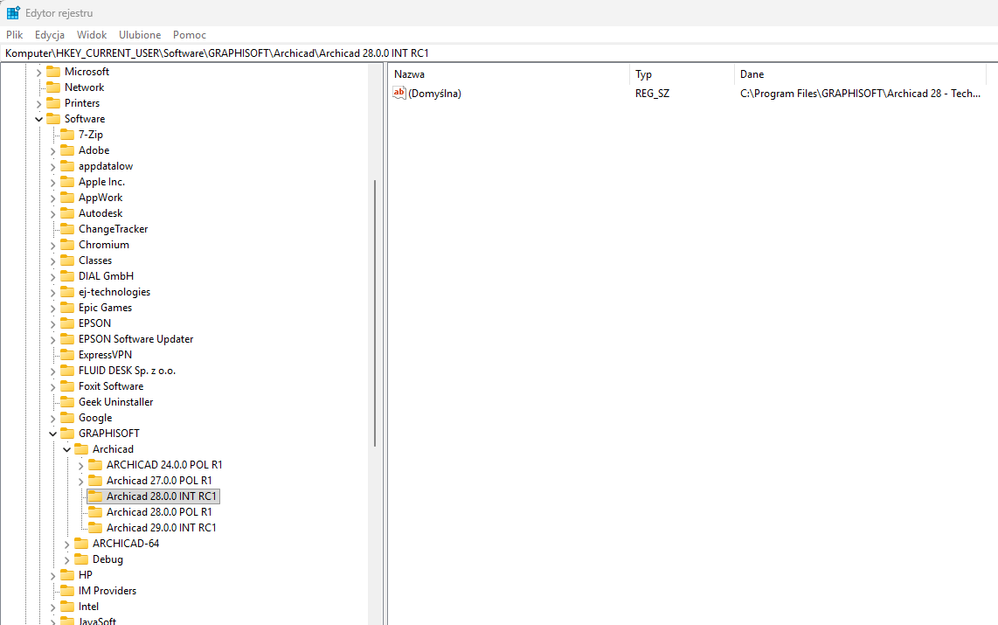This screenshot has width=998, height=625.
Task: Click the registry path address bar
Action: pos(499,53)
